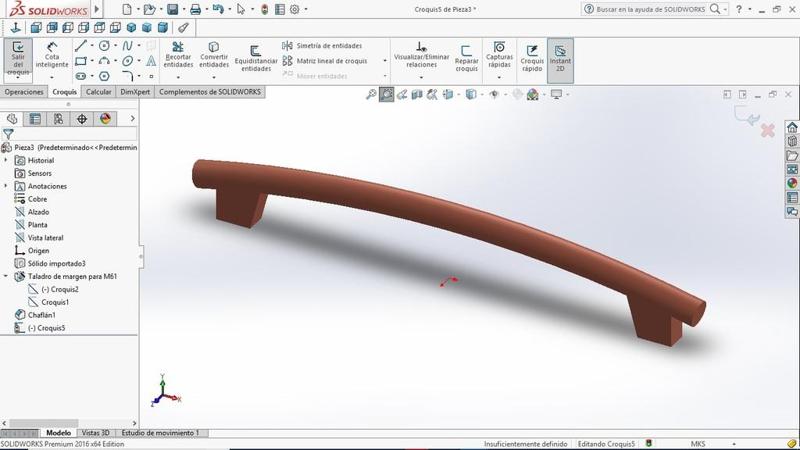Image resolution: width=800 pixels, height=450 pixels.
Task: Open DisplayManager tab
Action: pos(106,119)
